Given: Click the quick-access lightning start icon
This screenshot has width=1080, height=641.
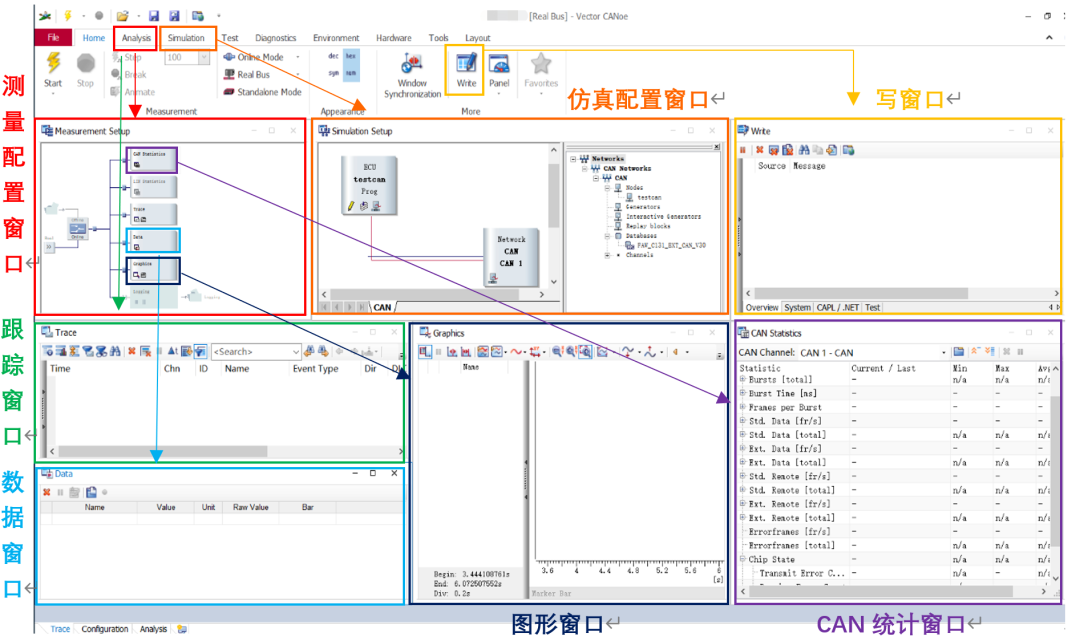Looking at the screenshot, I should 68,15.
